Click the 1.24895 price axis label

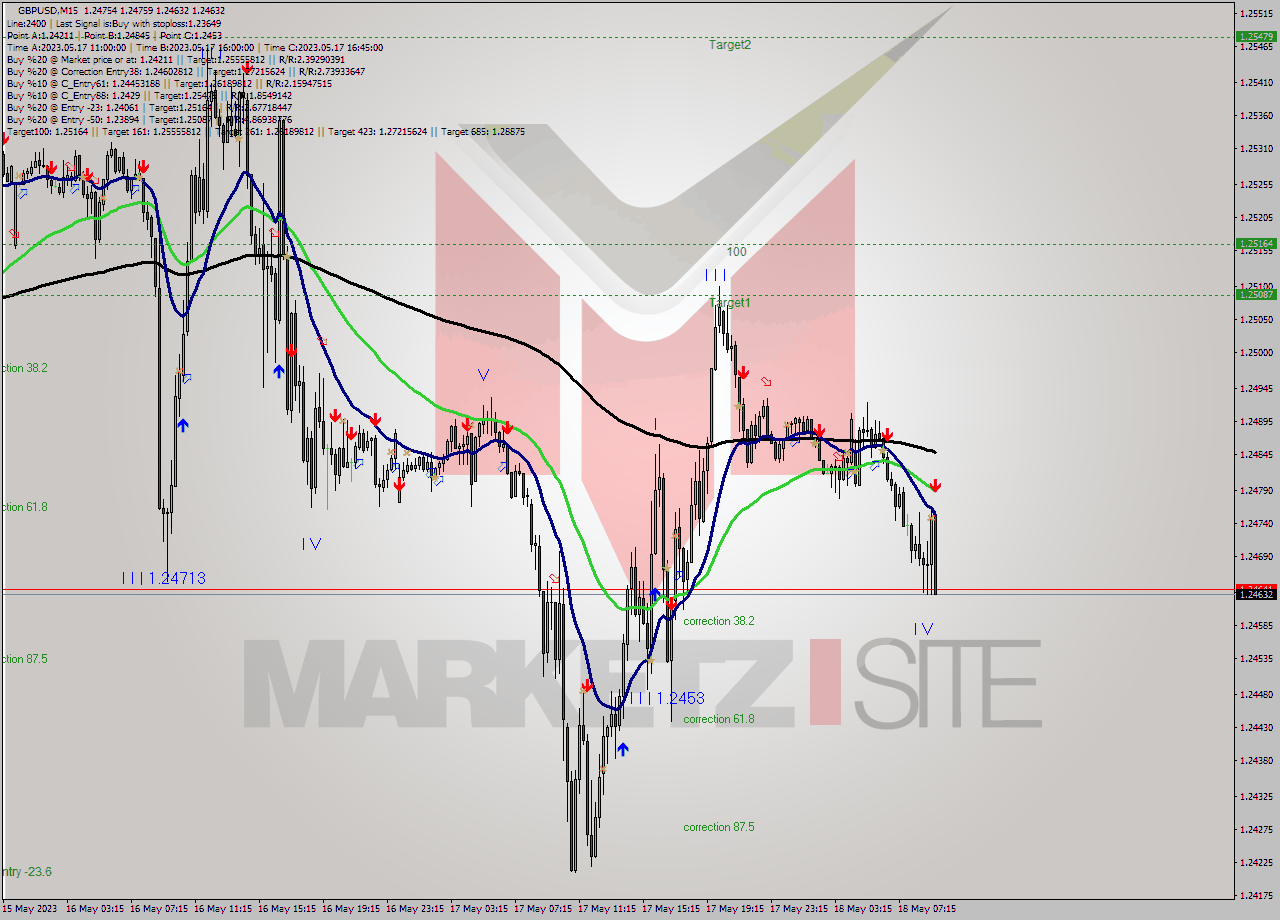click(1256, 422)
